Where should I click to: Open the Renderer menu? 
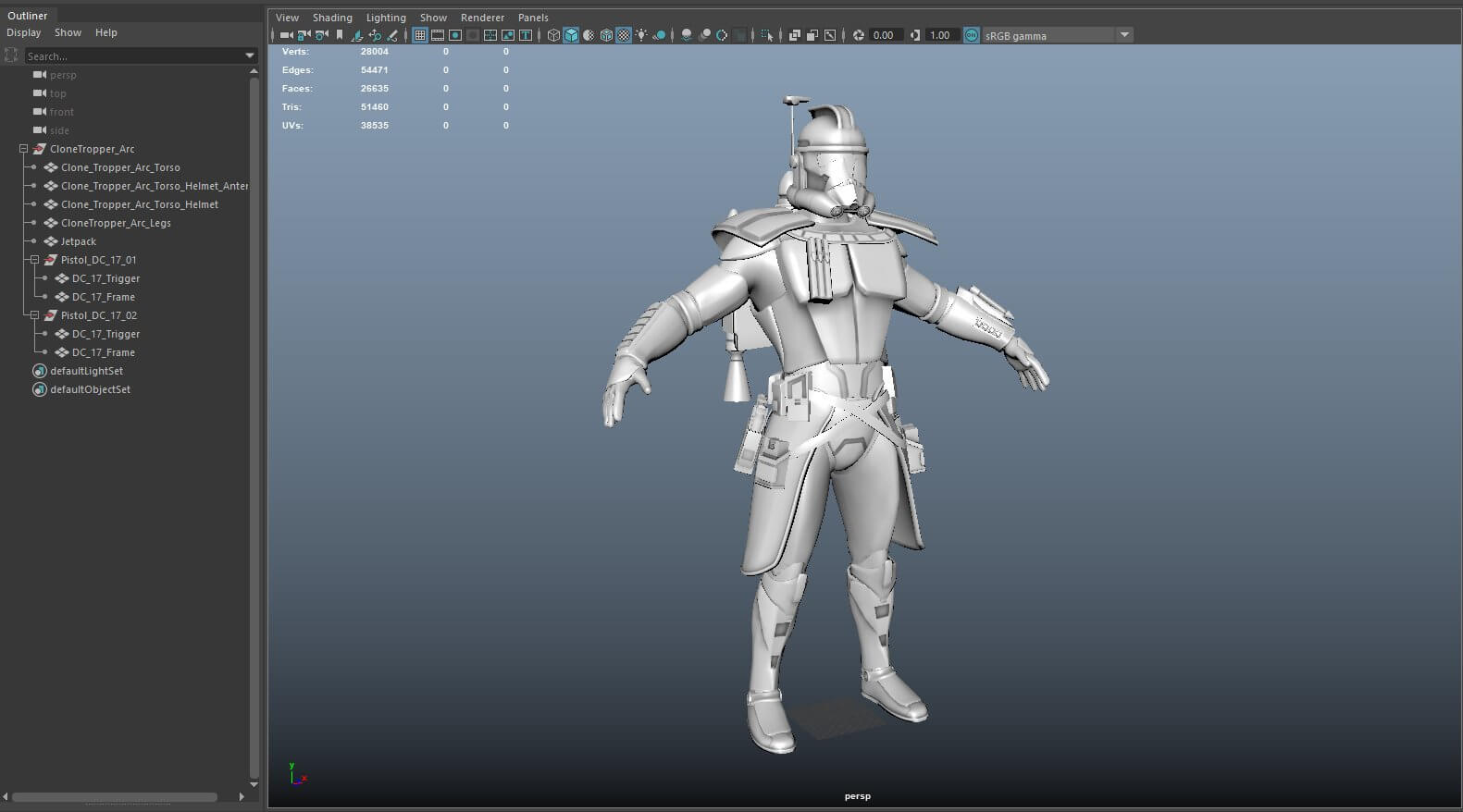coord(482,18)
